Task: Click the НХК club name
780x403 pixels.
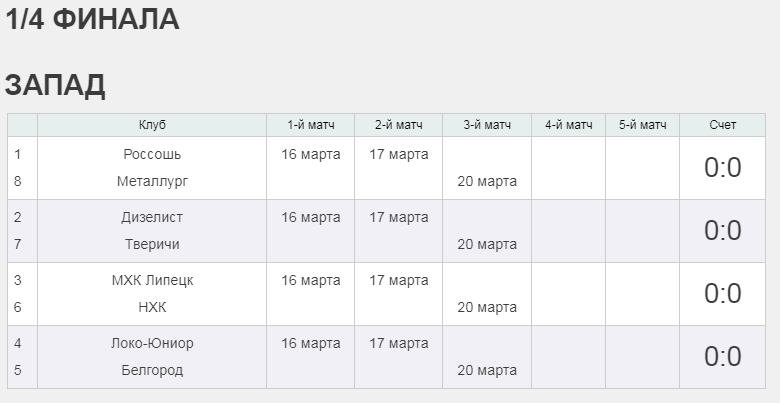Action: tap(152, 307)
